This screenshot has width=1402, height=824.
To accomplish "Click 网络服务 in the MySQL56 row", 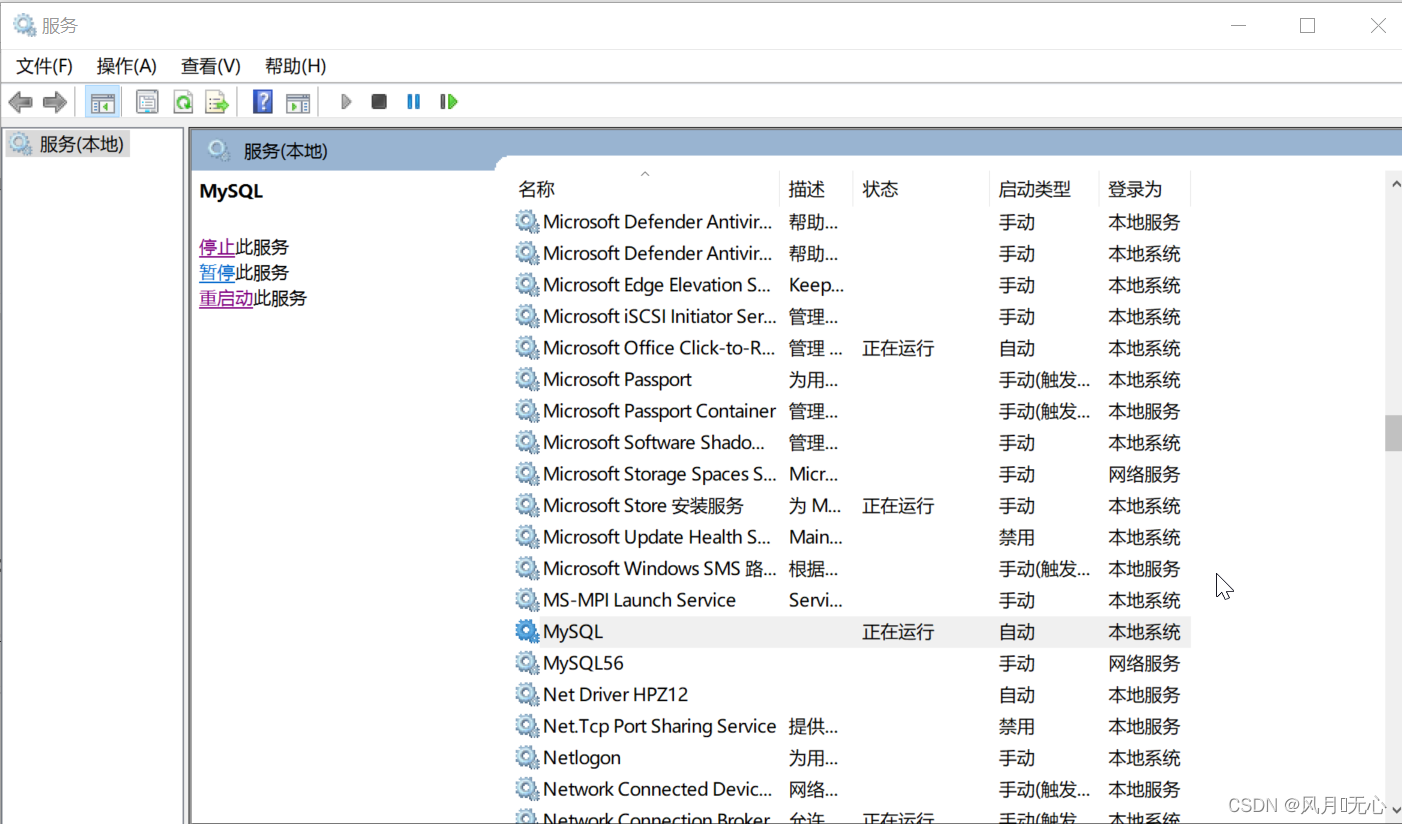I will coord(1144,663).
